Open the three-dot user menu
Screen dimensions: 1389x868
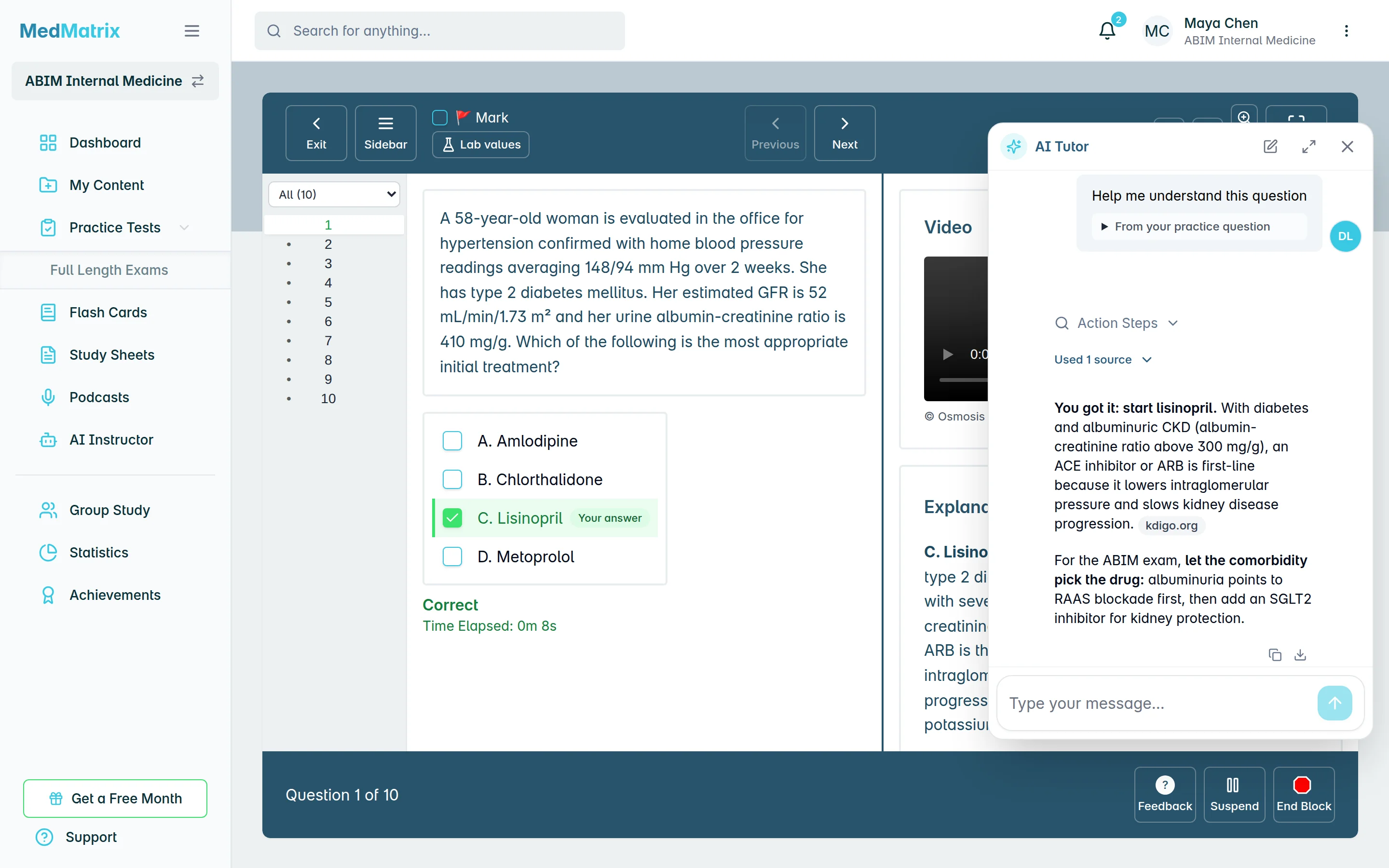pyautogui.click(x=1346, y=30)
